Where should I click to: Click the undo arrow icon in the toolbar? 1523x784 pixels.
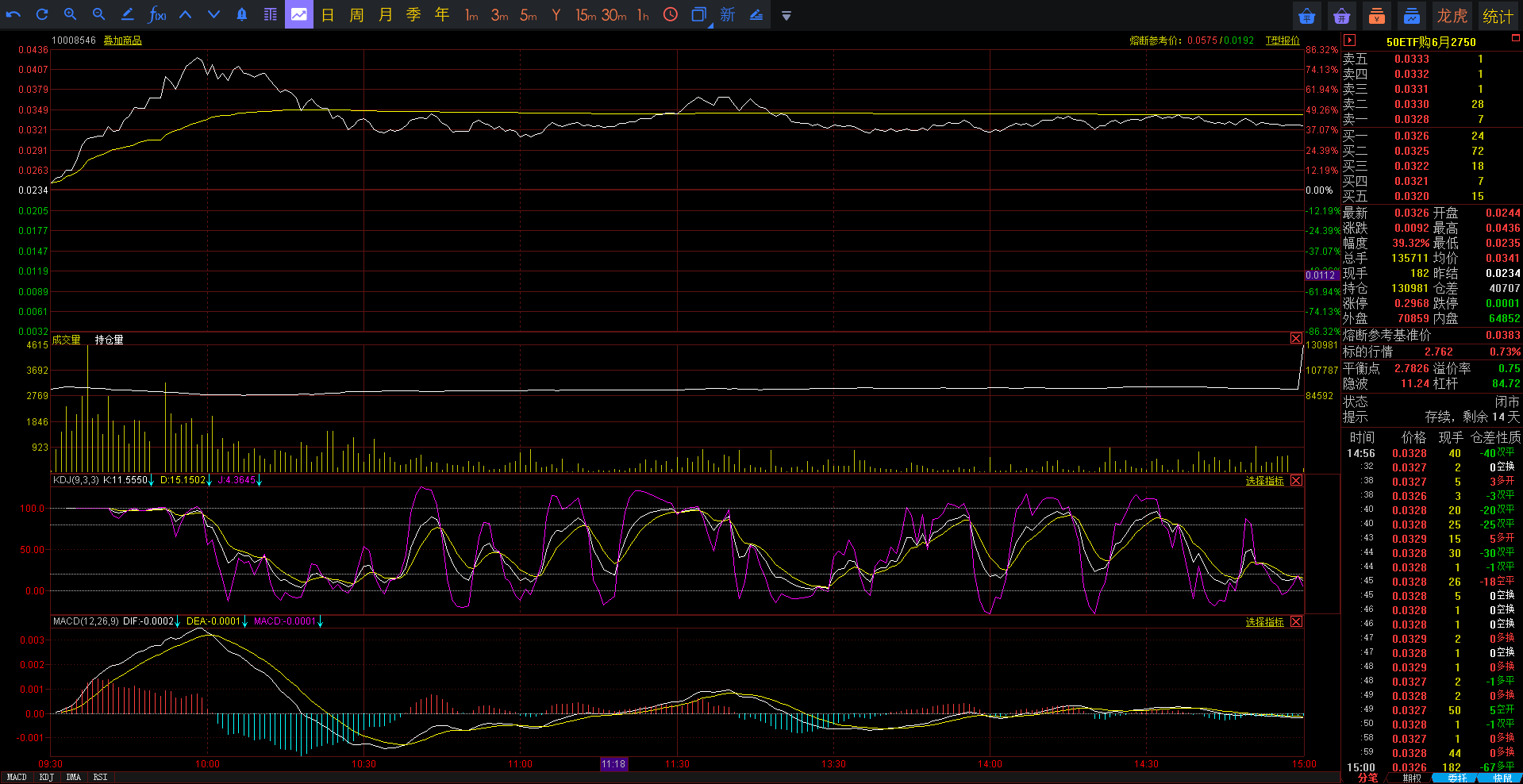13,14
